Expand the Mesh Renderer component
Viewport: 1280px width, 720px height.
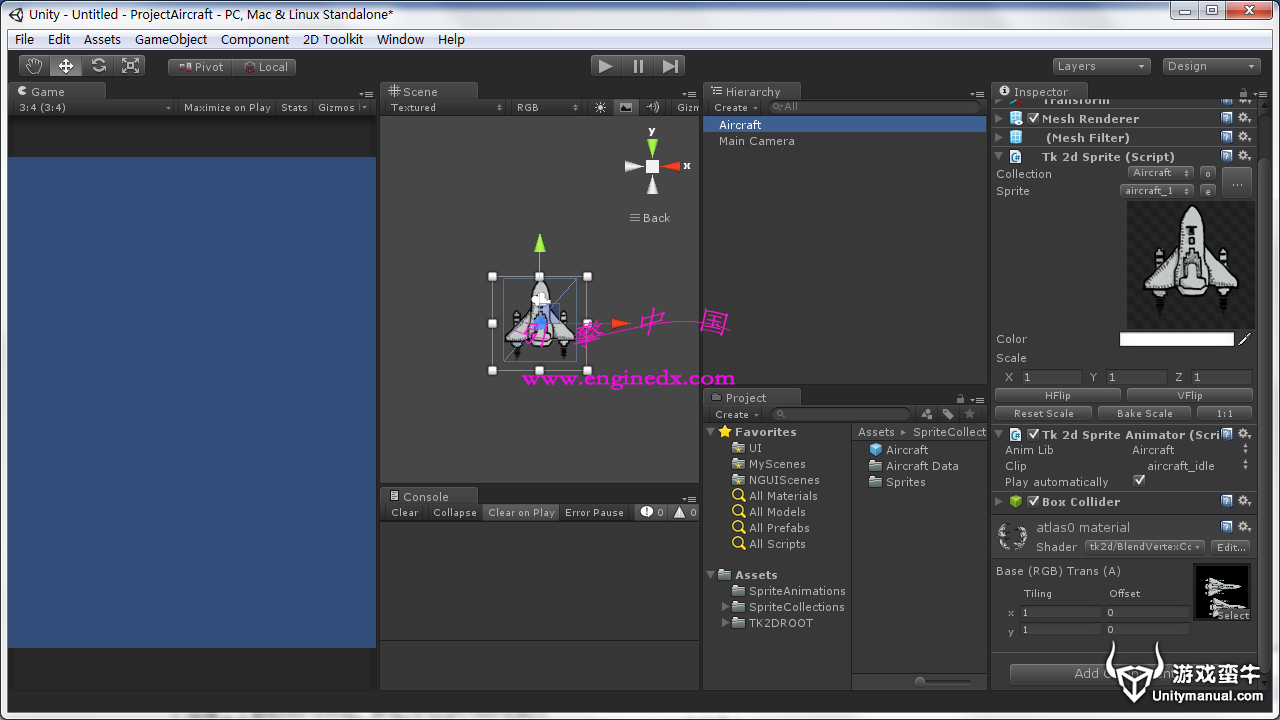pos(999,118)
